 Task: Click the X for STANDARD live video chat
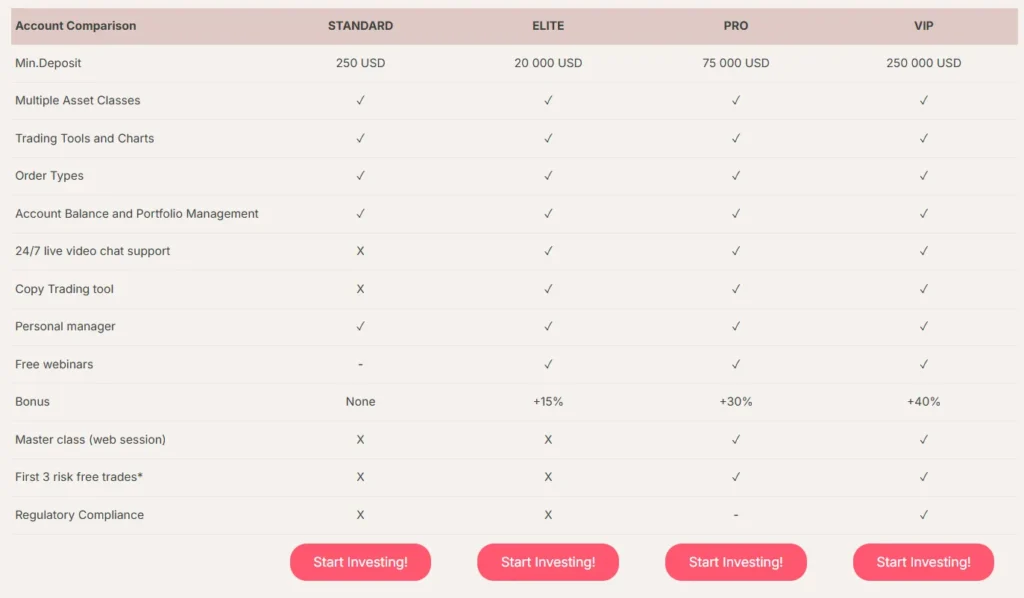pyautogui.click(x=360, y=251)
